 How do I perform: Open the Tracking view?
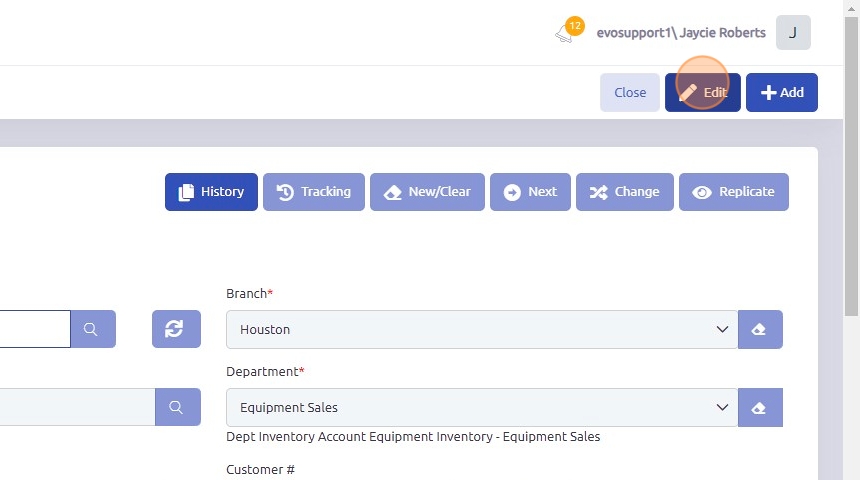pyautogui.click(x=314, y=192)
